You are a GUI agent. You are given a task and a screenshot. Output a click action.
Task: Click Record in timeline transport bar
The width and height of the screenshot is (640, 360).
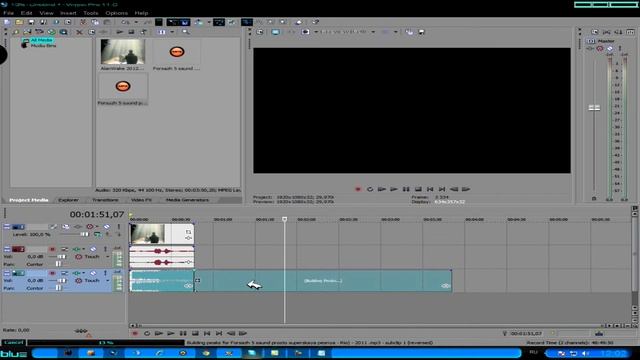tap(135, 333)
